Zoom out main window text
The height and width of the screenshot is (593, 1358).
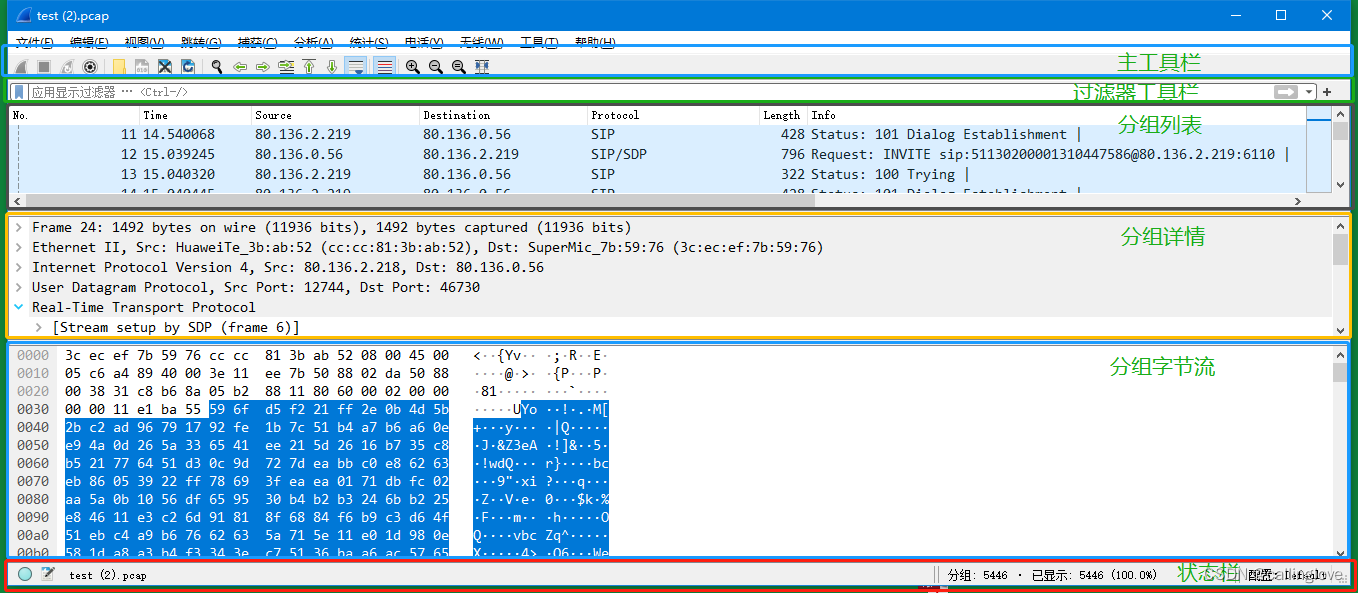[436, 67]
